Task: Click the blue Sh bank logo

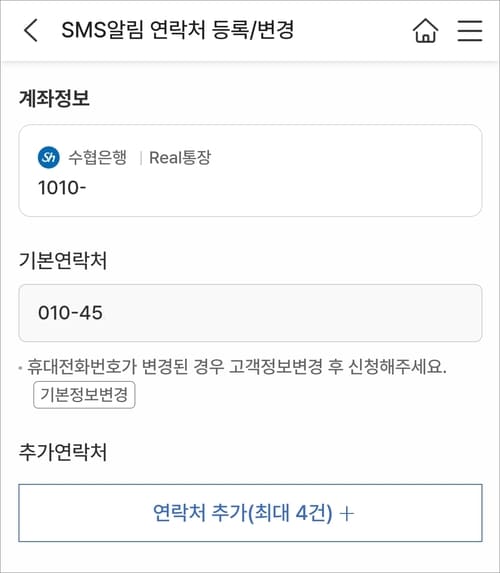Action: [49, 158]
